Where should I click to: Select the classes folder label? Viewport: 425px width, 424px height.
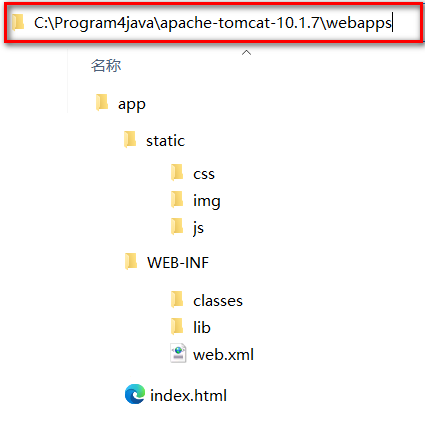pyautogui.click(x=218, y=301)
